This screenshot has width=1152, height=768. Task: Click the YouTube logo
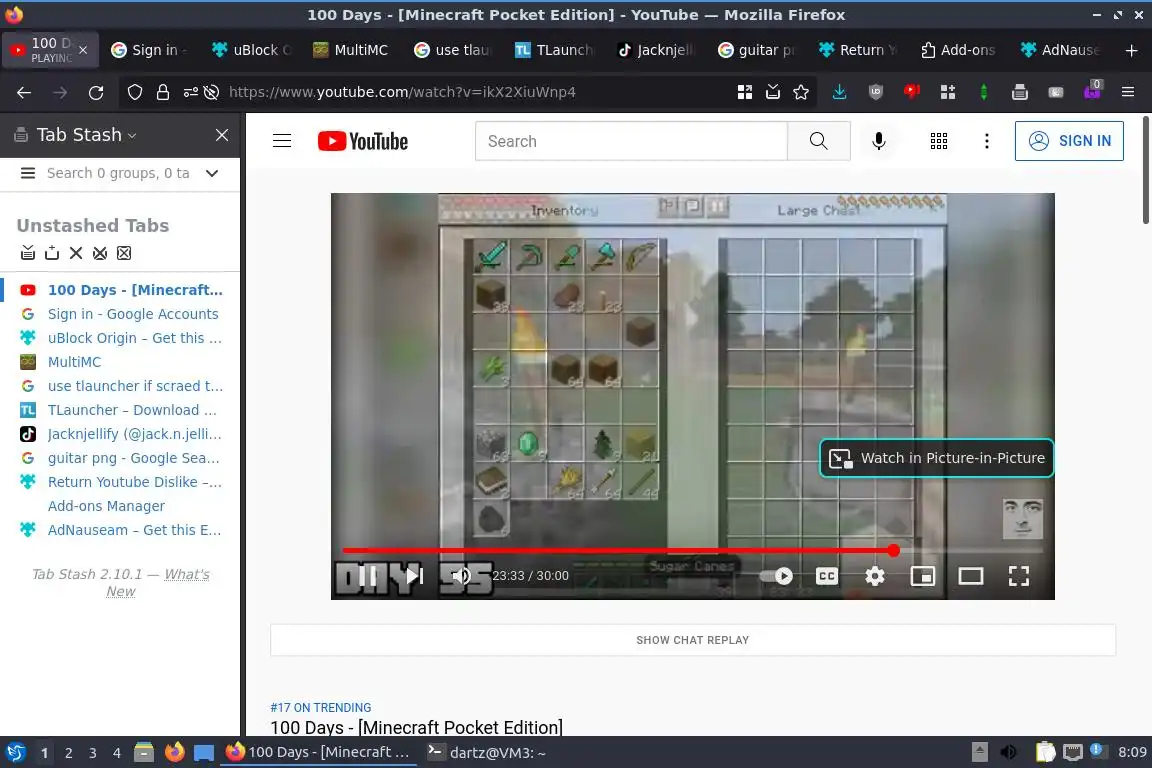coord(363,140)
